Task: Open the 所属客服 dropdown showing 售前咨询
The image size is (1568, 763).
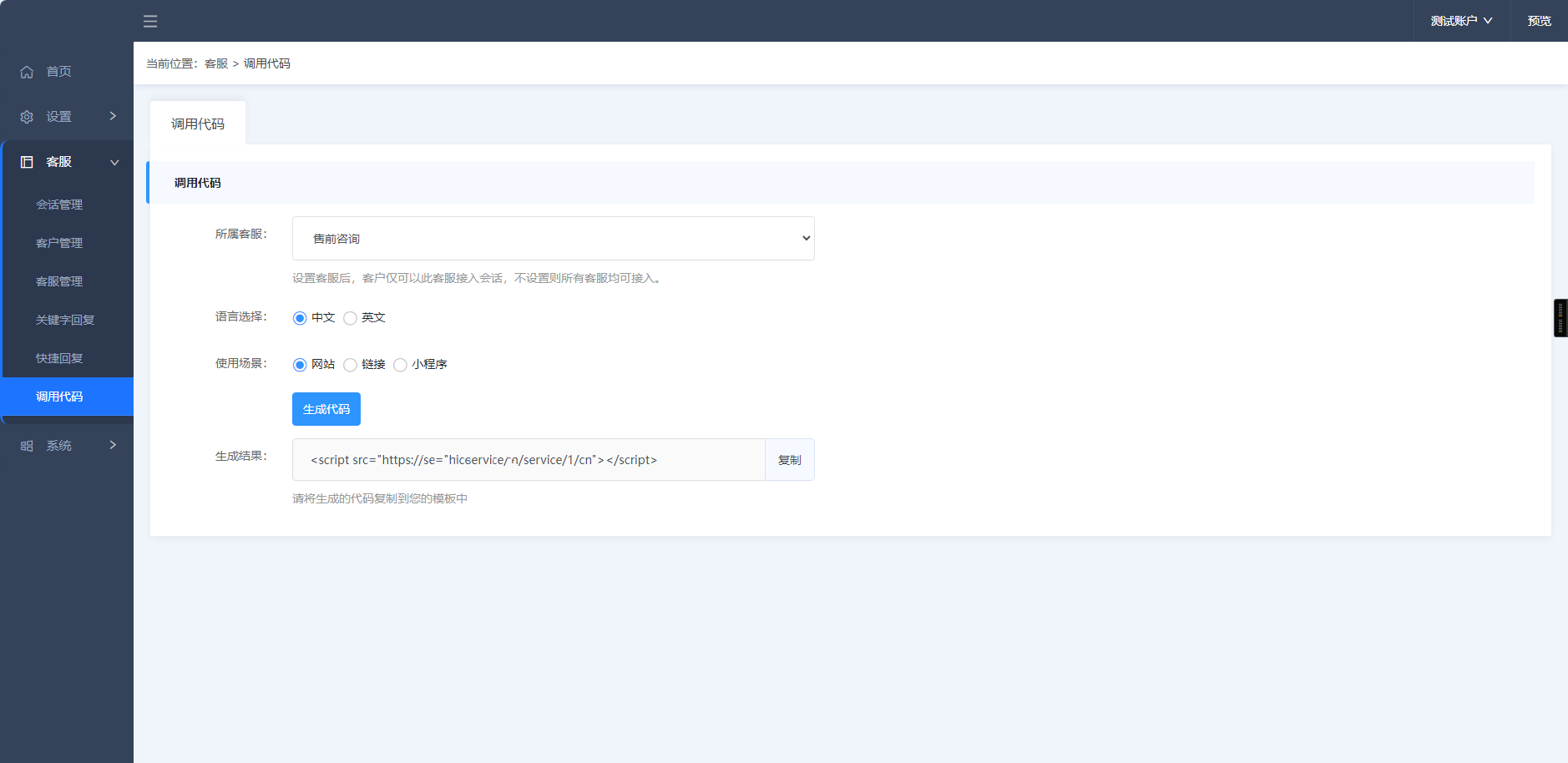Action: 553,238
